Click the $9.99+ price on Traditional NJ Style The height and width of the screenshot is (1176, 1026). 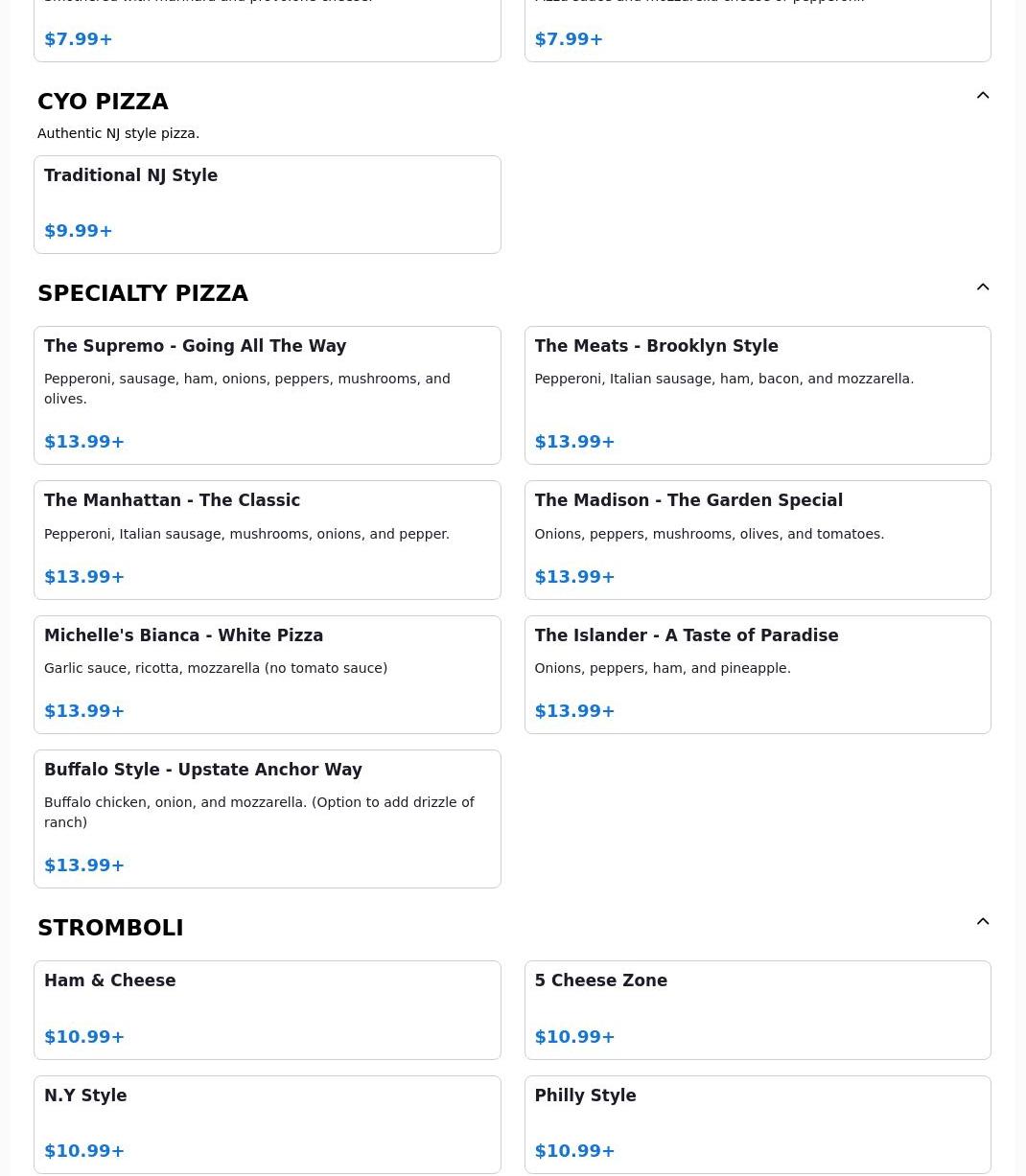point(79,231)
